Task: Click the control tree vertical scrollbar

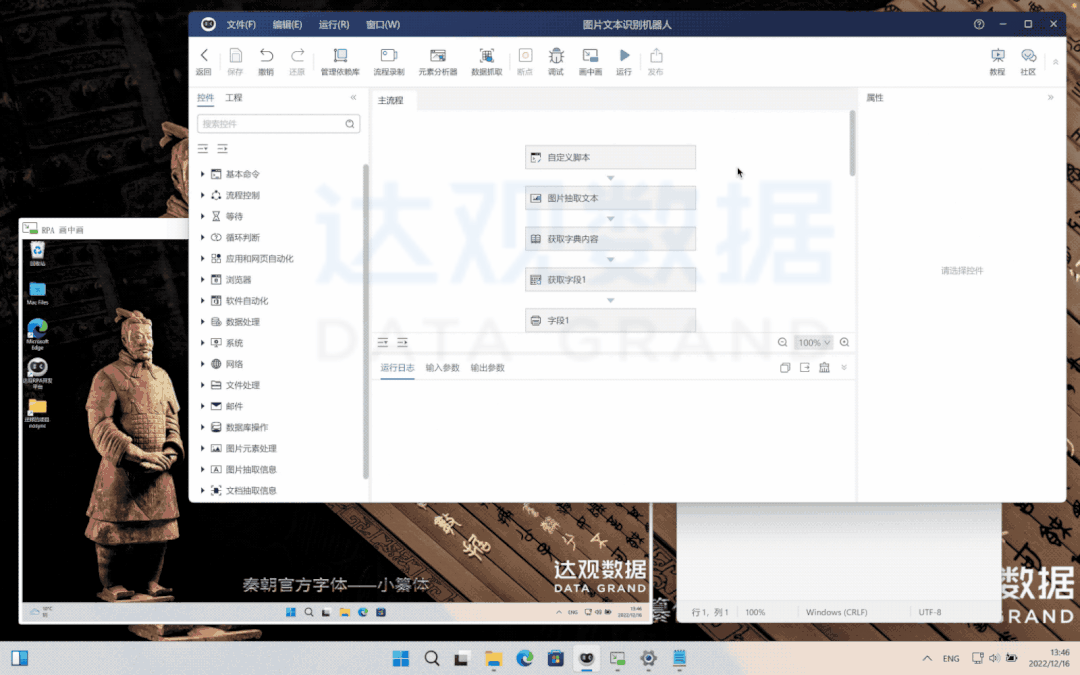Action: (x=365, y=321)
